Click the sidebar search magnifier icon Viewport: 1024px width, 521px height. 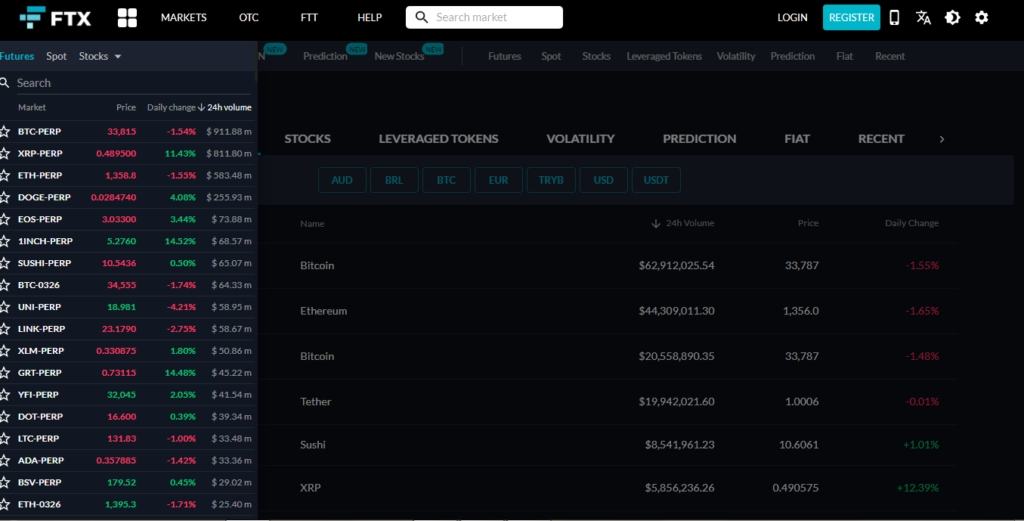(x=5, y=83)
